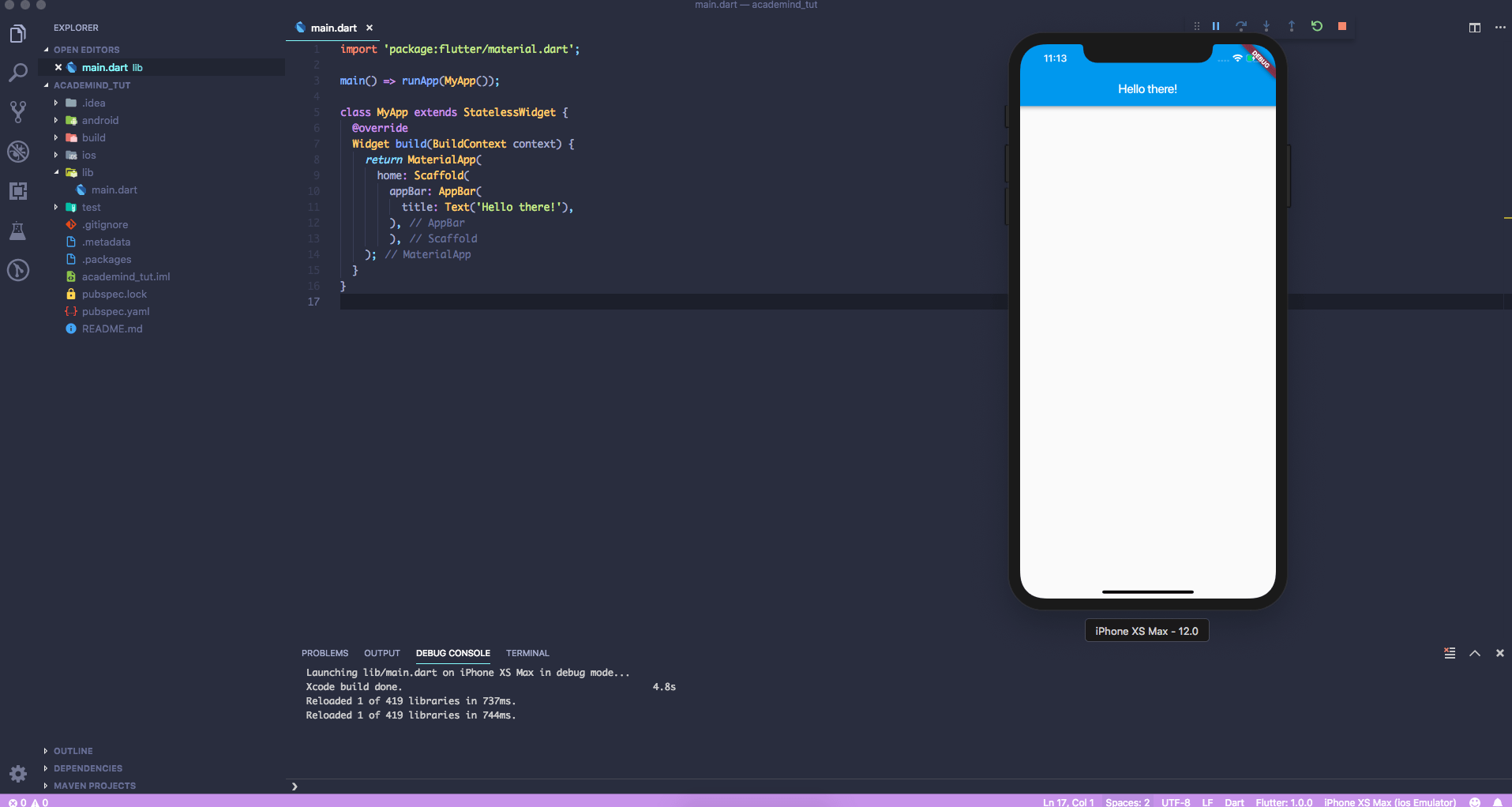
Task: Select the Debug Console tab
Action: tap(453, 653)
